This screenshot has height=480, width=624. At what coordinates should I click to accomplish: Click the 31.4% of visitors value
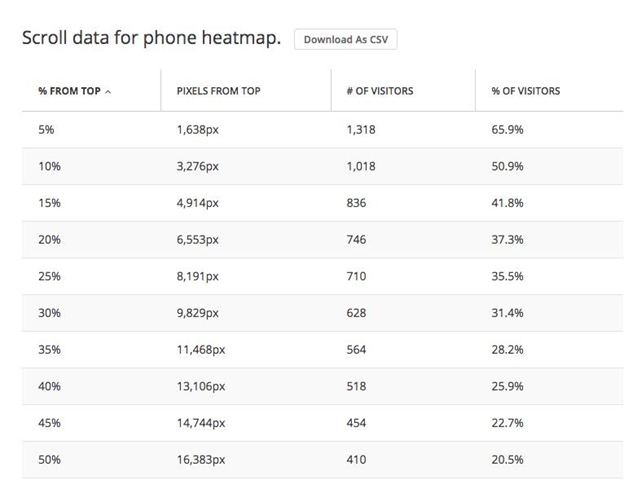coord(507,313)
